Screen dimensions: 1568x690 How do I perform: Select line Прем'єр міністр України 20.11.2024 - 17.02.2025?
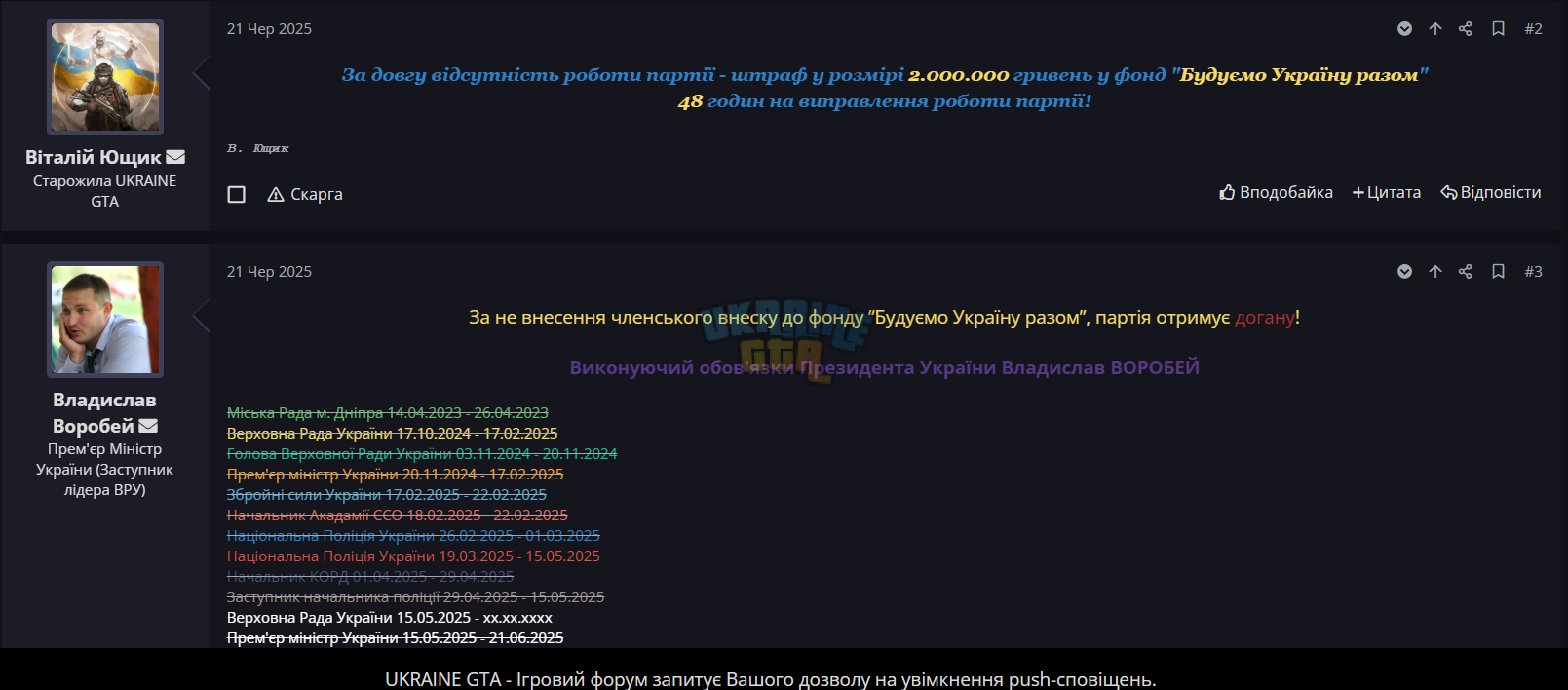(x=395, y=475)
